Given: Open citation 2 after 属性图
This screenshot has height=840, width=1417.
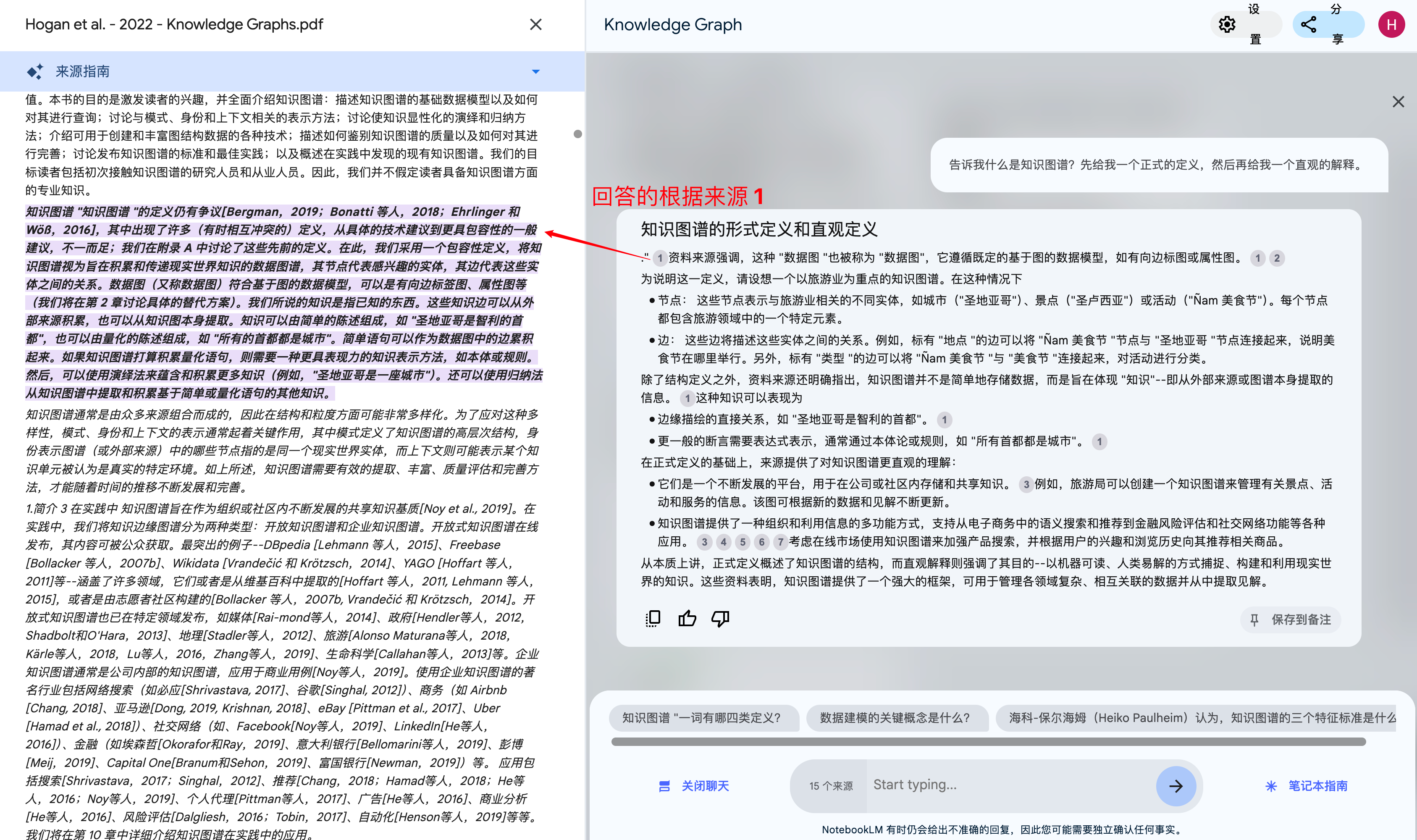Looking at the screenshot, I should pos(1277,258).
